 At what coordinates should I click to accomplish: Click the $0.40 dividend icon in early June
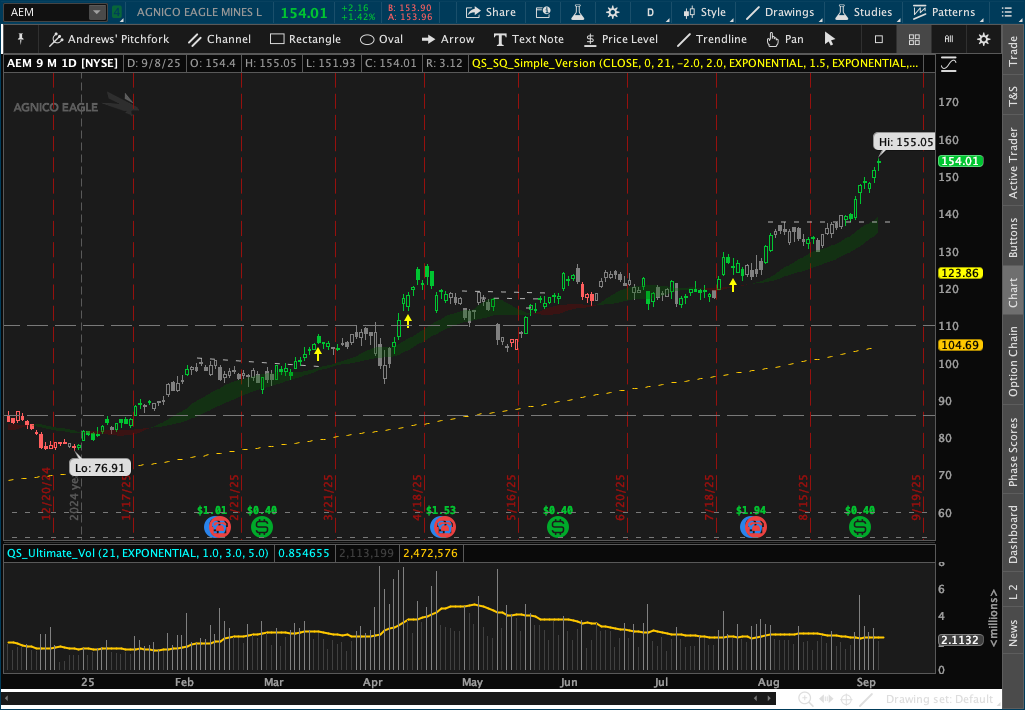558,526
